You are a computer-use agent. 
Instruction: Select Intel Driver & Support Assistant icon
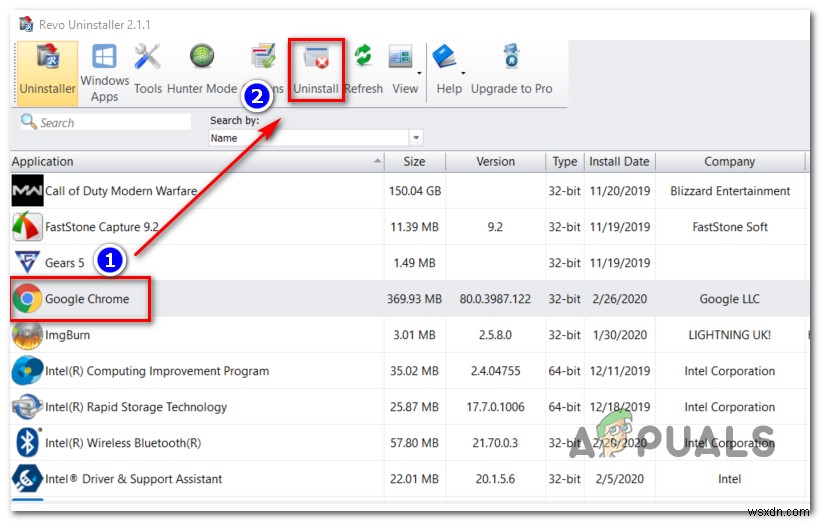coord(27,479)
